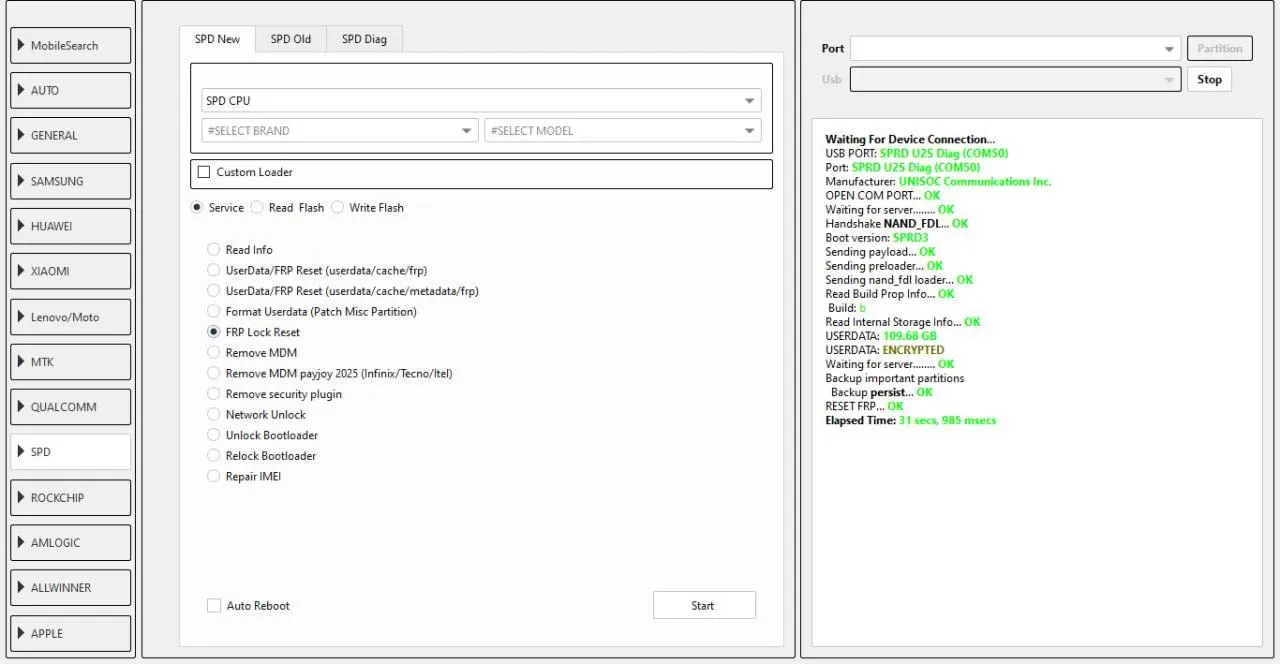Viewport: 1280px width, 664px height.
Task: Open the MTK sidebar category
Action: click(70, 362)
